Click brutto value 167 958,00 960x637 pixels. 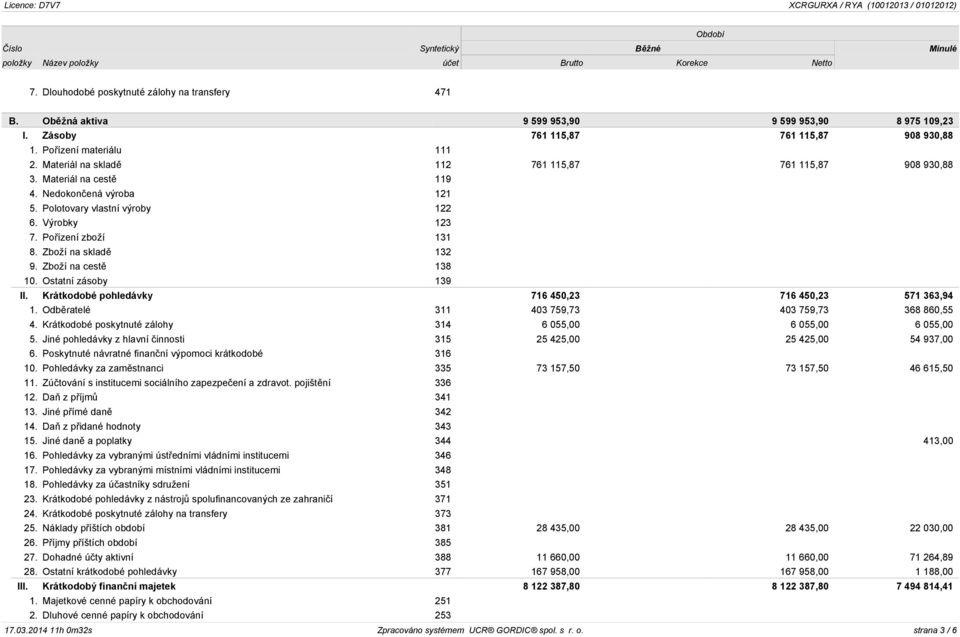pos(555,571)
